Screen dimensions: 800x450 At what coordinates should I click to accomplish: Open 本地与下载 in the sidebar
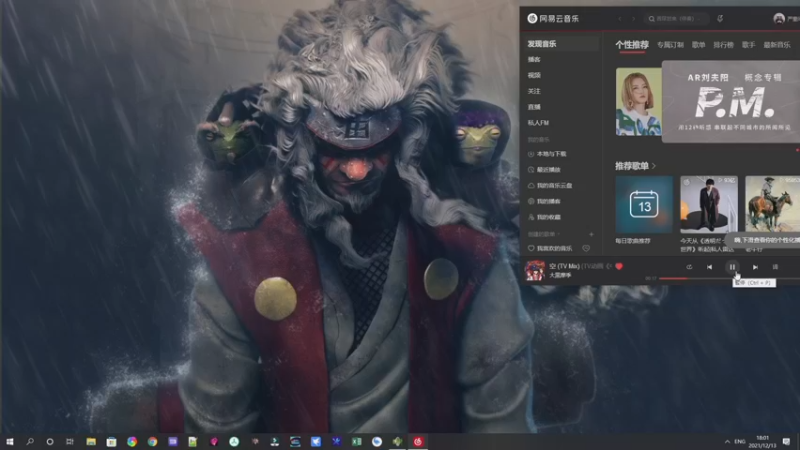pyautogui.click(x=547, y=154)
